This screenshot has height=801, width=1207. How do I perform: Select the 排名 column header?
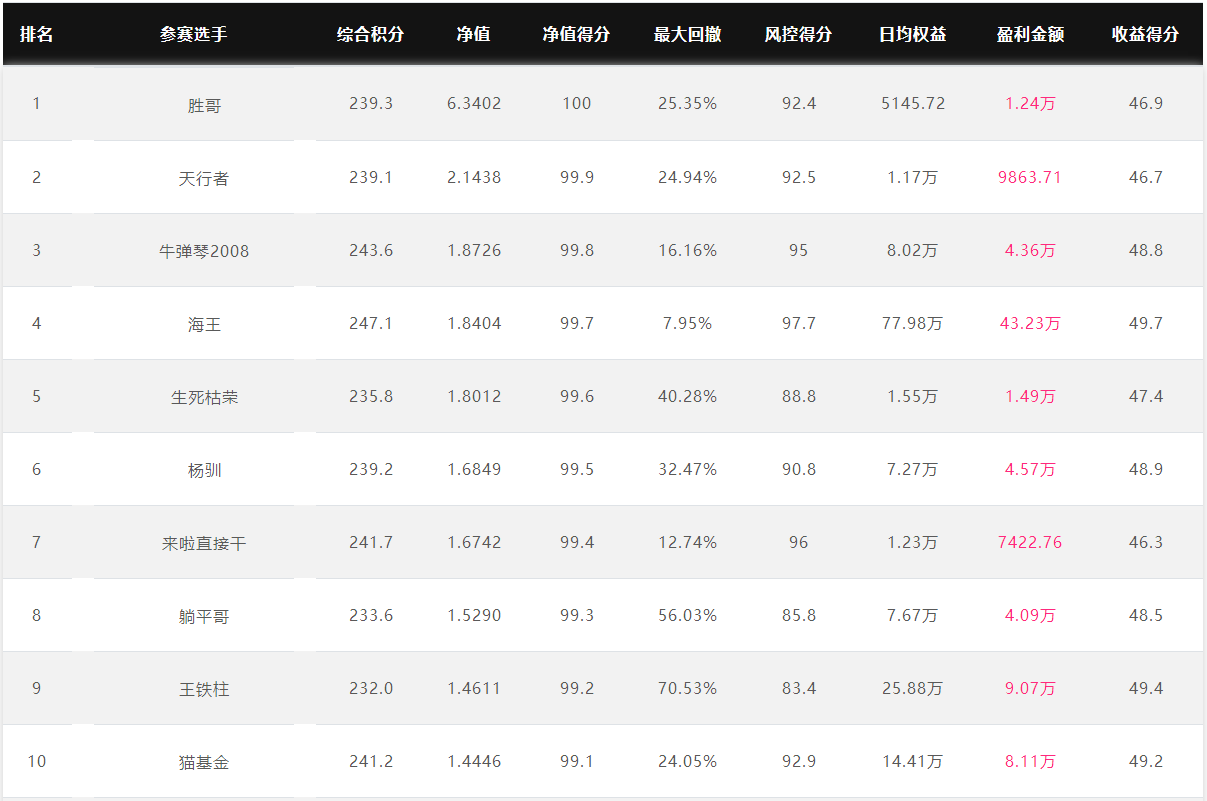click(37, 34)
